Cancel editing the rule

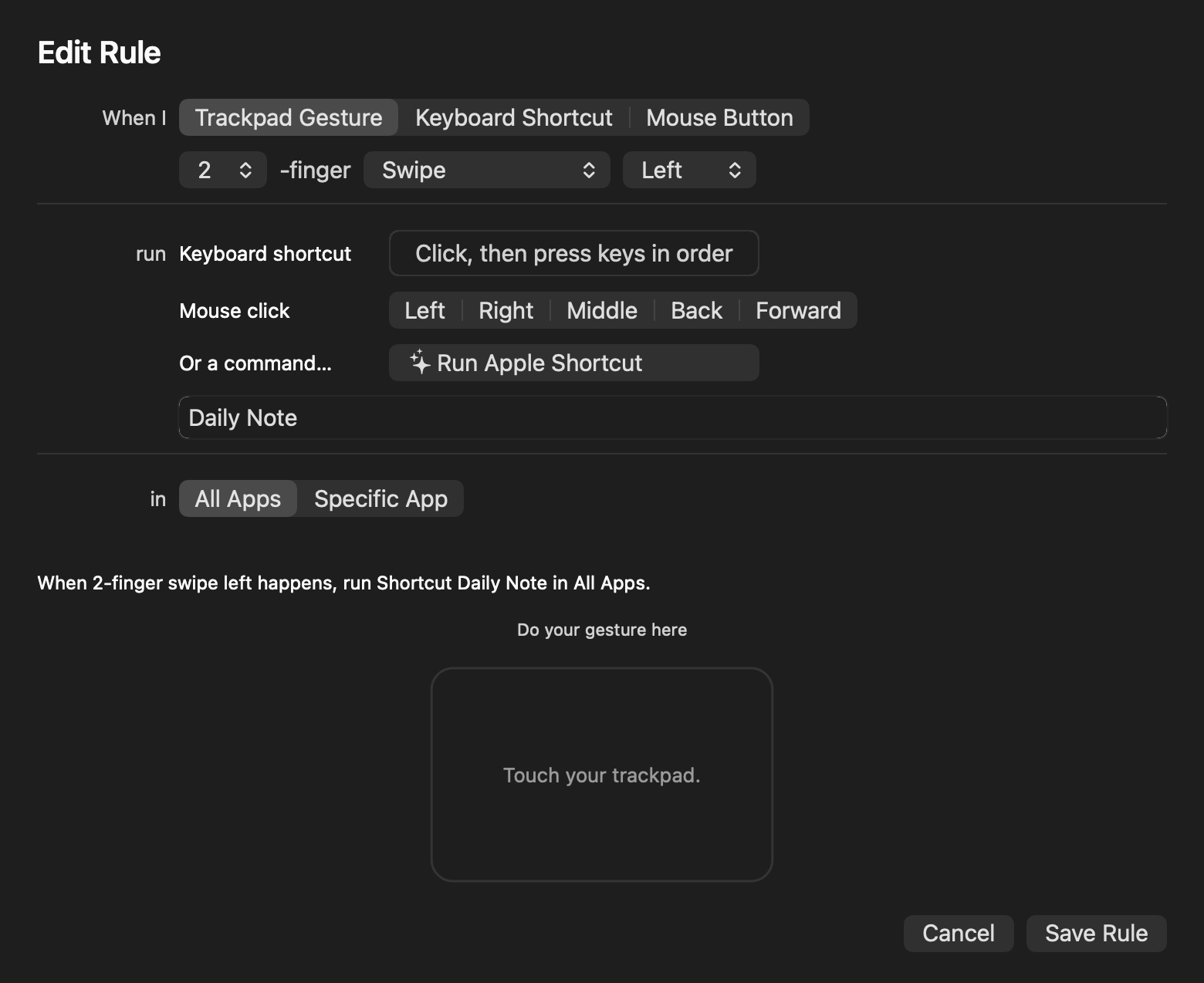959,934
